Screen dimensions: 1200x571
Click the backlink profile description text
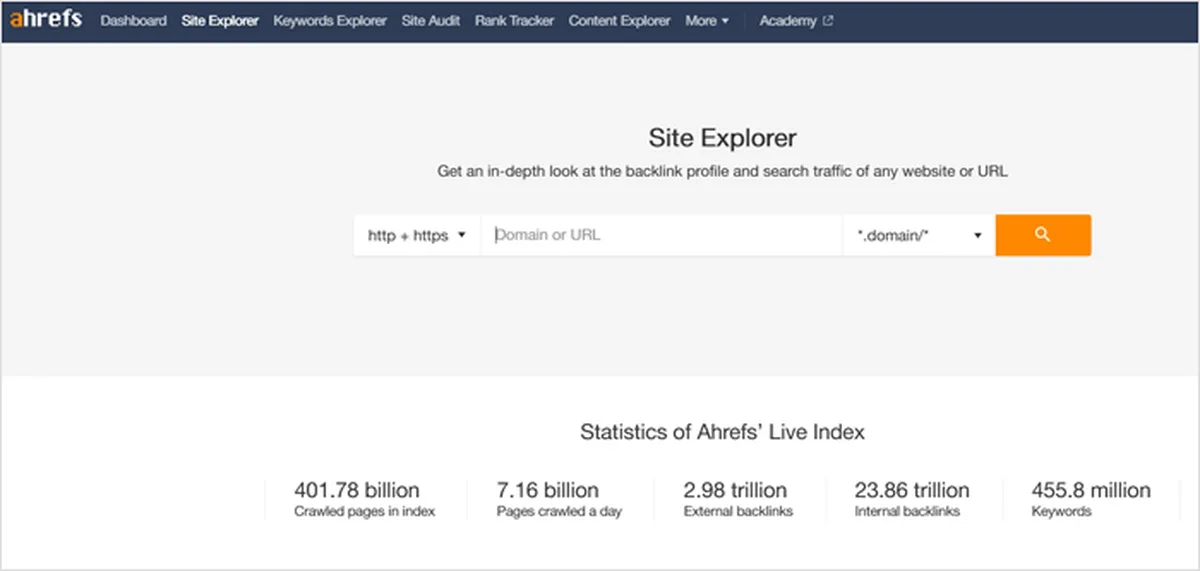(x=722, y=172)
